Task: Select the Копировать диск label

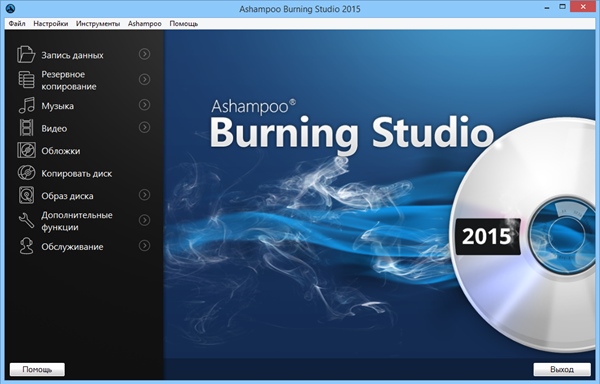Action: coord(77,174)
